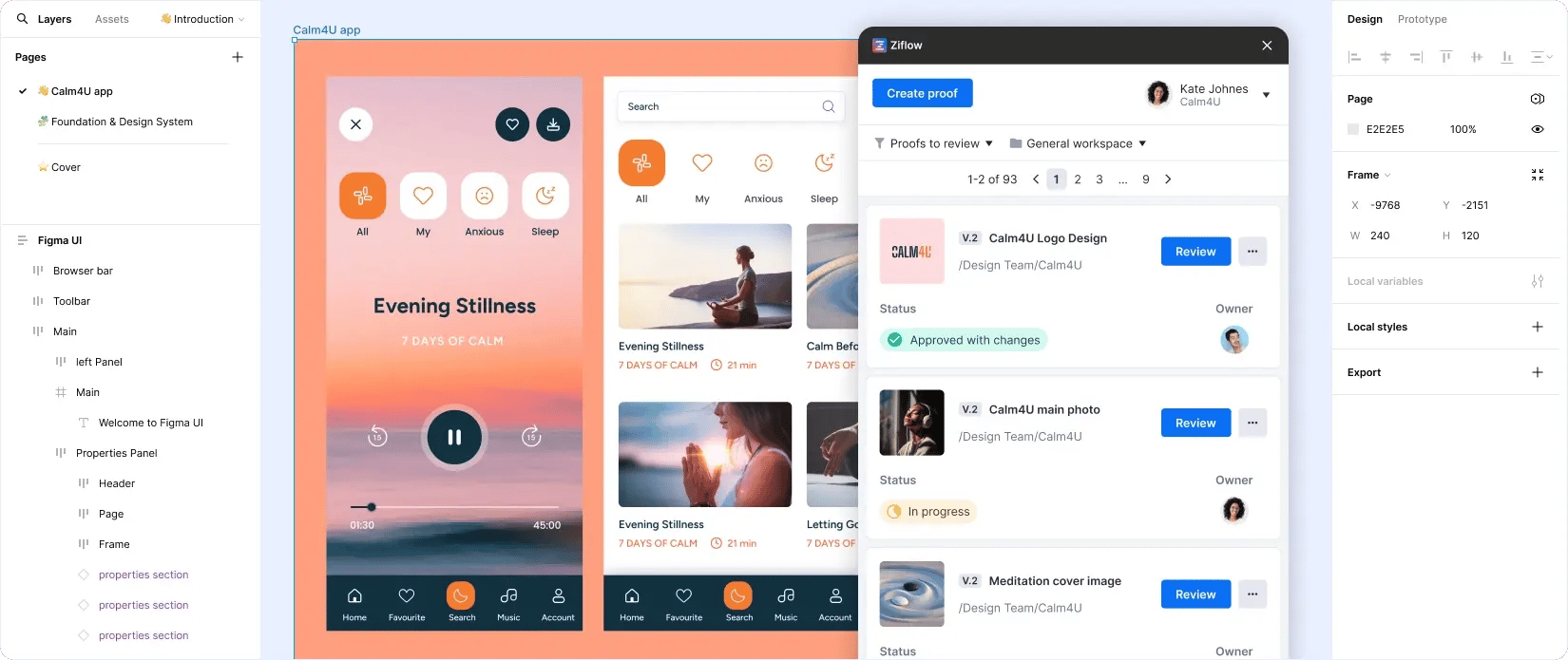Go to page 2 of proofs
The height and width of the screenshot is (660, 1568).
pos(1078,179)
